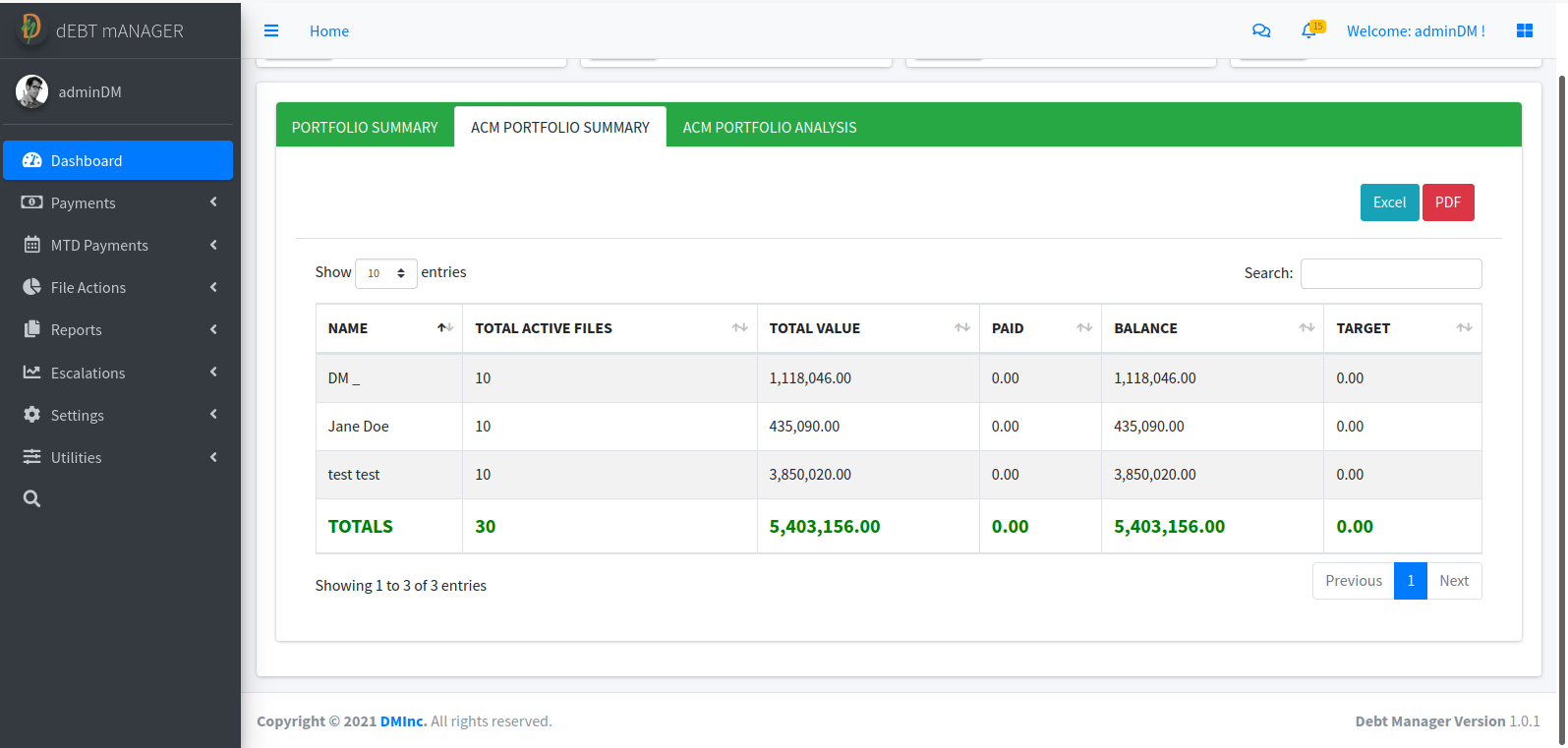The image size is (1568, 748).
Task: Sort by Total Value column
Action: click(x=961, y=328)
